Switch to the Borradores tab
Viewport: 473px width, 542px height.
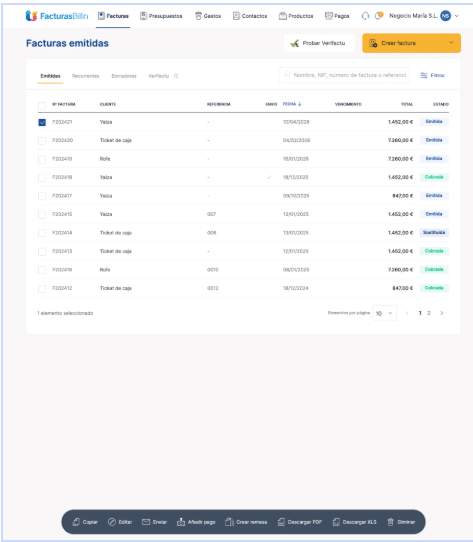tap(124, 76)
